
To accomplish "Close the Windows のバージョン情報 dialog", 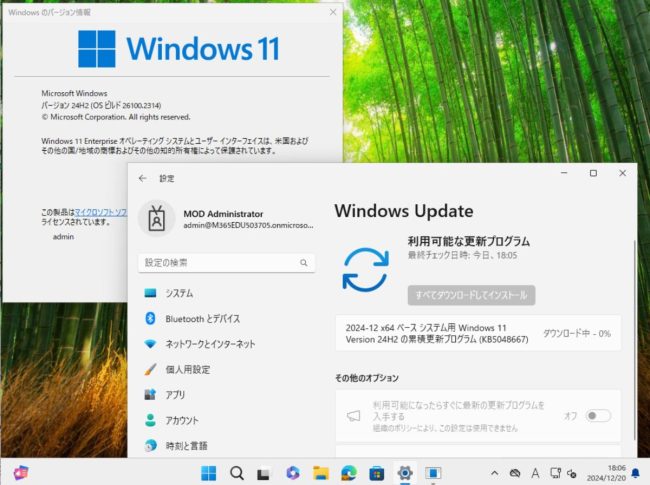I will click(333, 12).
